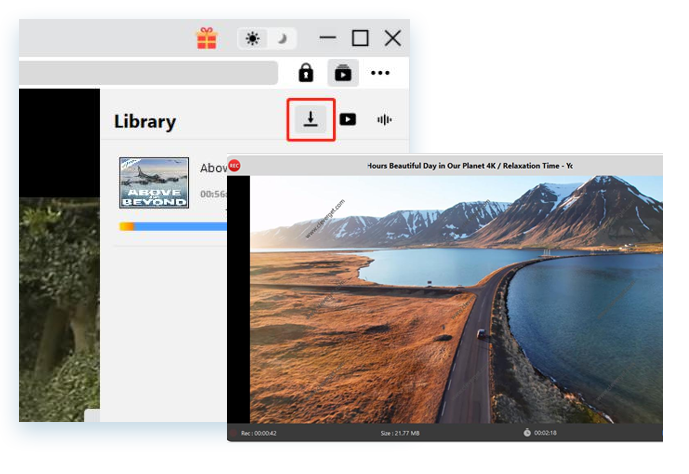Click the Above and Beyond thumbnail
This screenshot has width=689, height=474.
click(154, 182)
